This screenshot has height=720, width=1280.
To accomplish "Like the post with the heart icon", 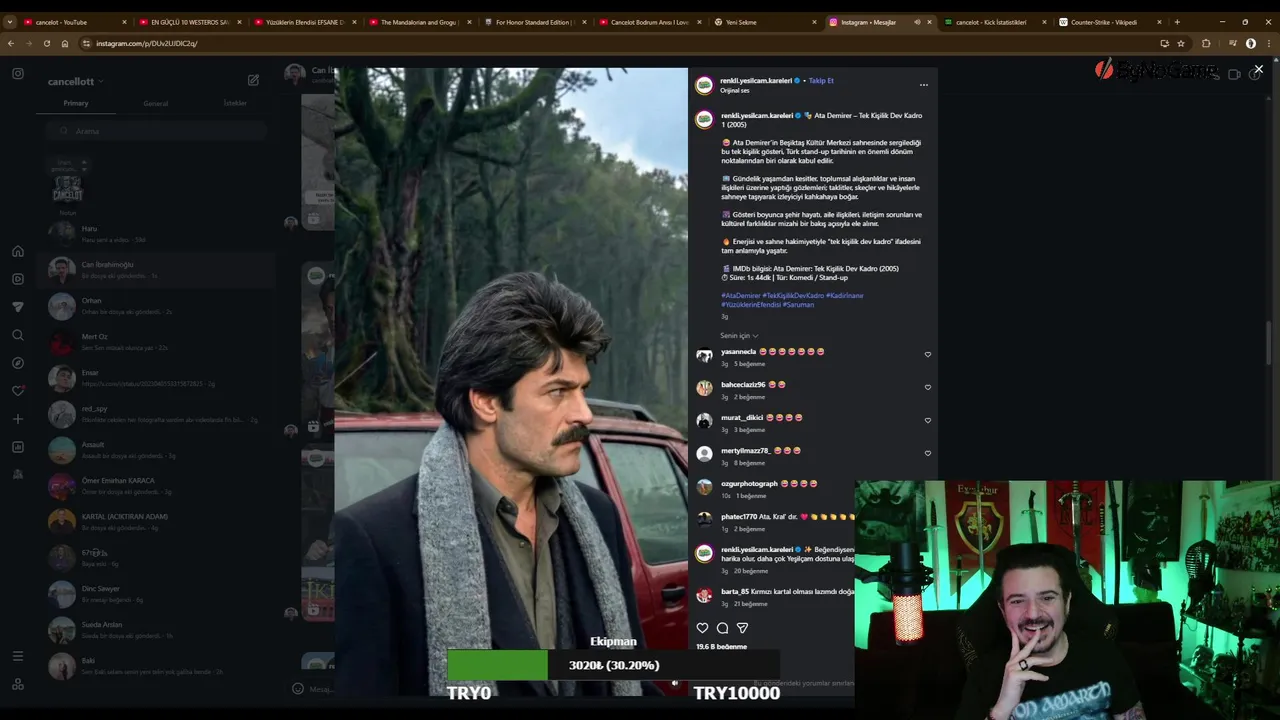I will point(702,628).
